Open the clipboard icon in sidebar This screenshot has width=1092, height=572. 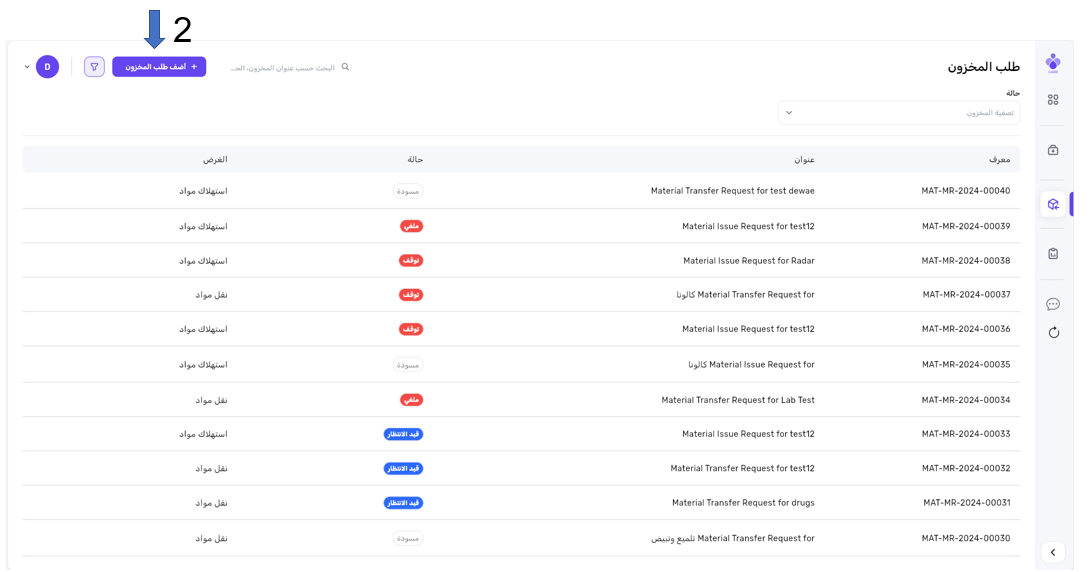[x=1053, y=254]
